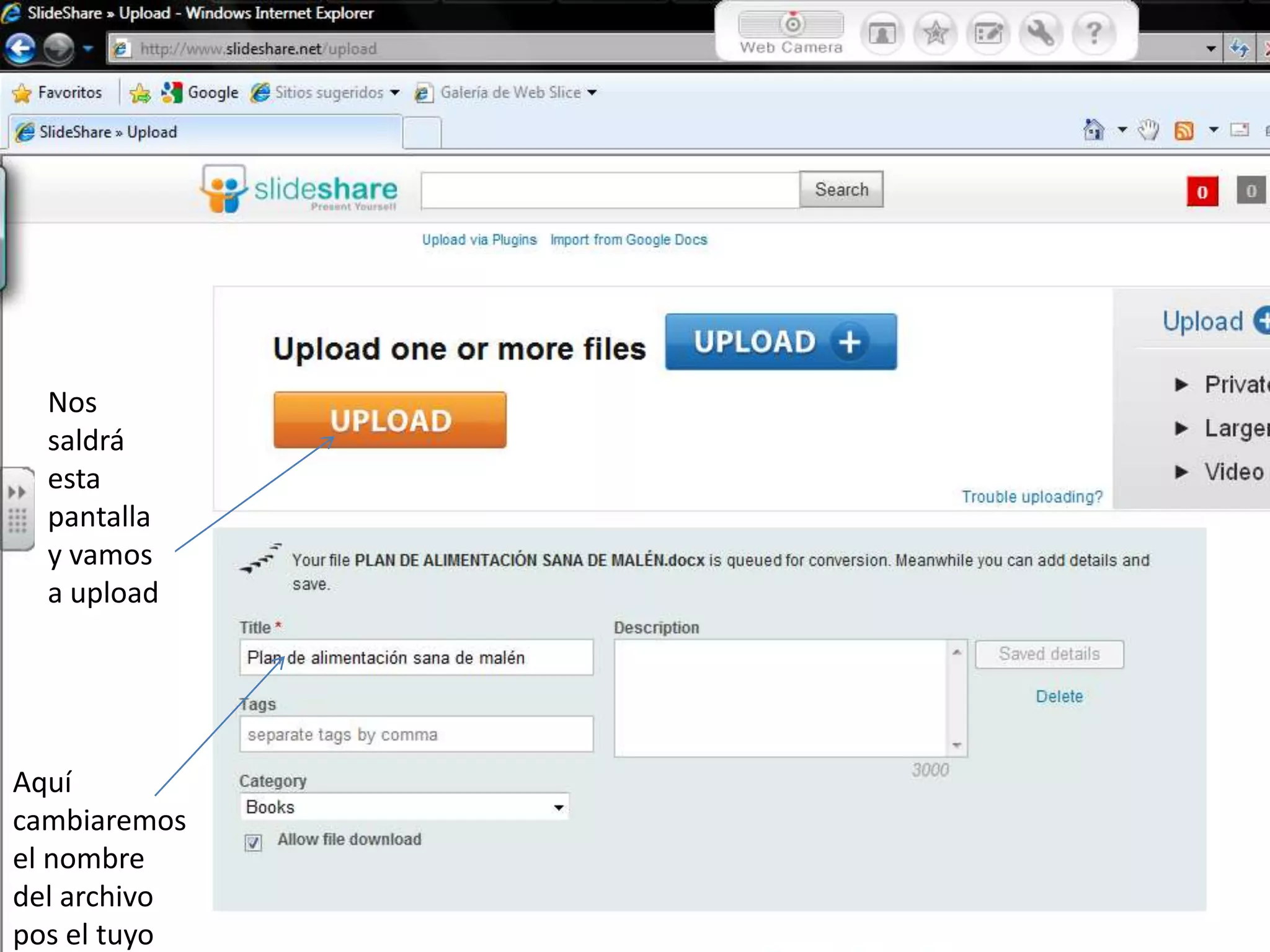The image size is (1270, 952).
Task: Click the screen capture icon beside Web Camera
Action: pos(882,33)
